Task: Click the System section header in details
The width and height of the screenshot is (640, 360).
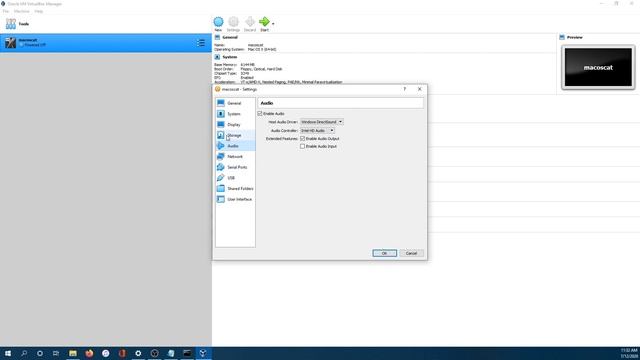Action: [x=229, y=57]
